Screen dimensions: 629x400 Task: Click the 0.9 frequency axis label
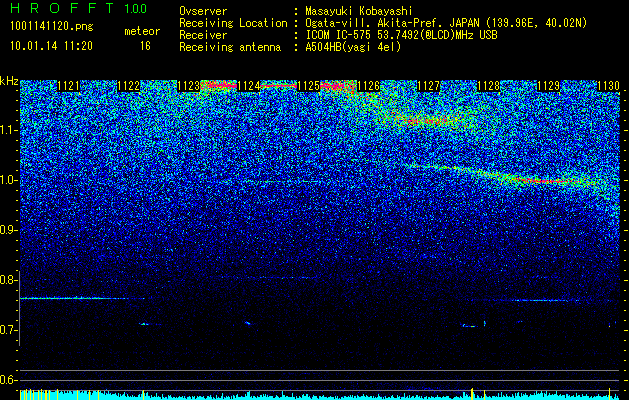coord(8,230)
